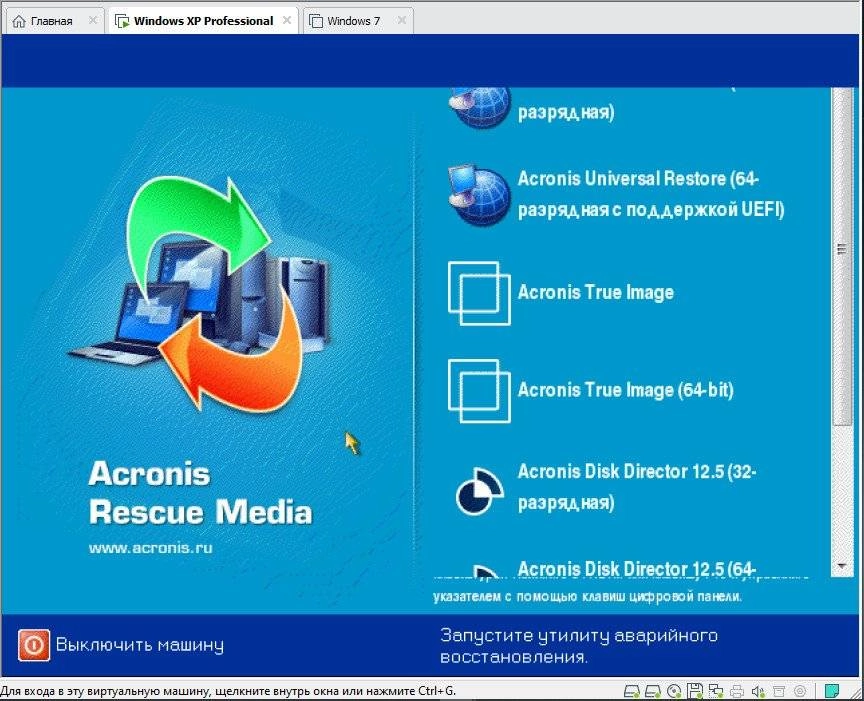Screen dimensions: 864x701
Task: Switch to the Windows 7 tab
Action: (x=358, y=21)
